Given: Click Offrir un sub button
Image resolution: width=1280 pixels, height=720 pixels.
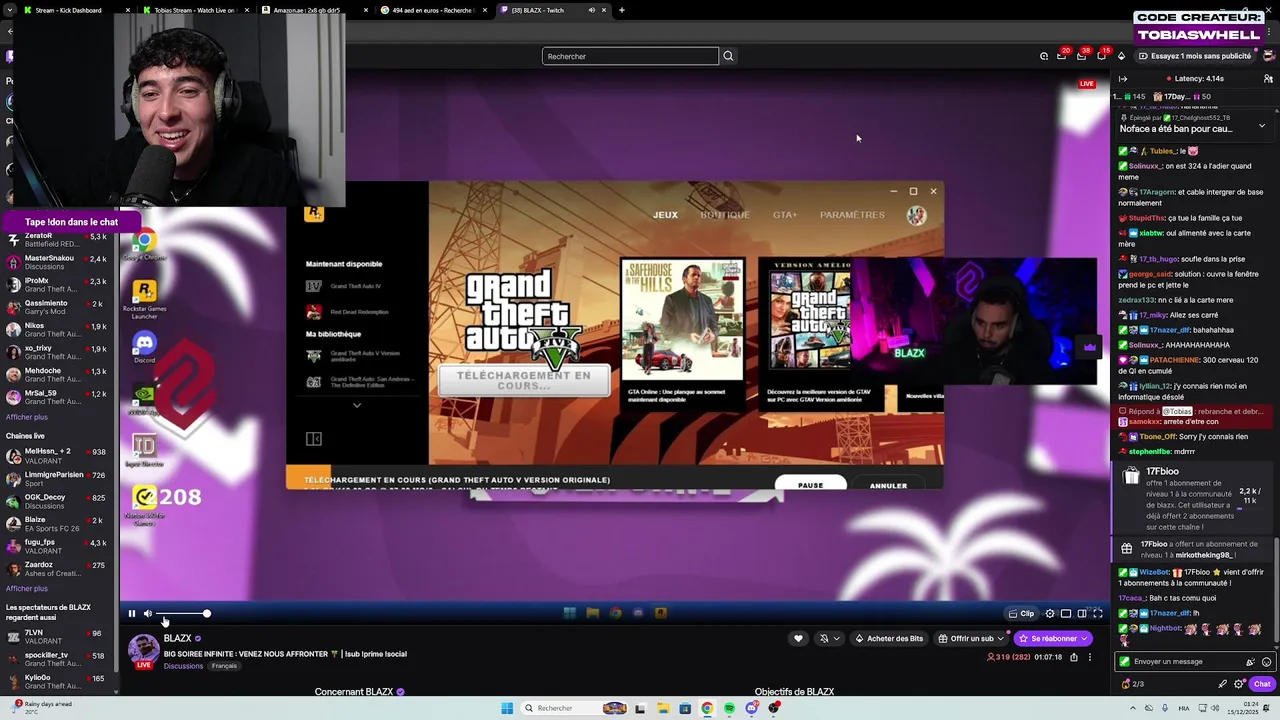Looking at the screenshot, I should pyautogui.click(x=971, y=638).
